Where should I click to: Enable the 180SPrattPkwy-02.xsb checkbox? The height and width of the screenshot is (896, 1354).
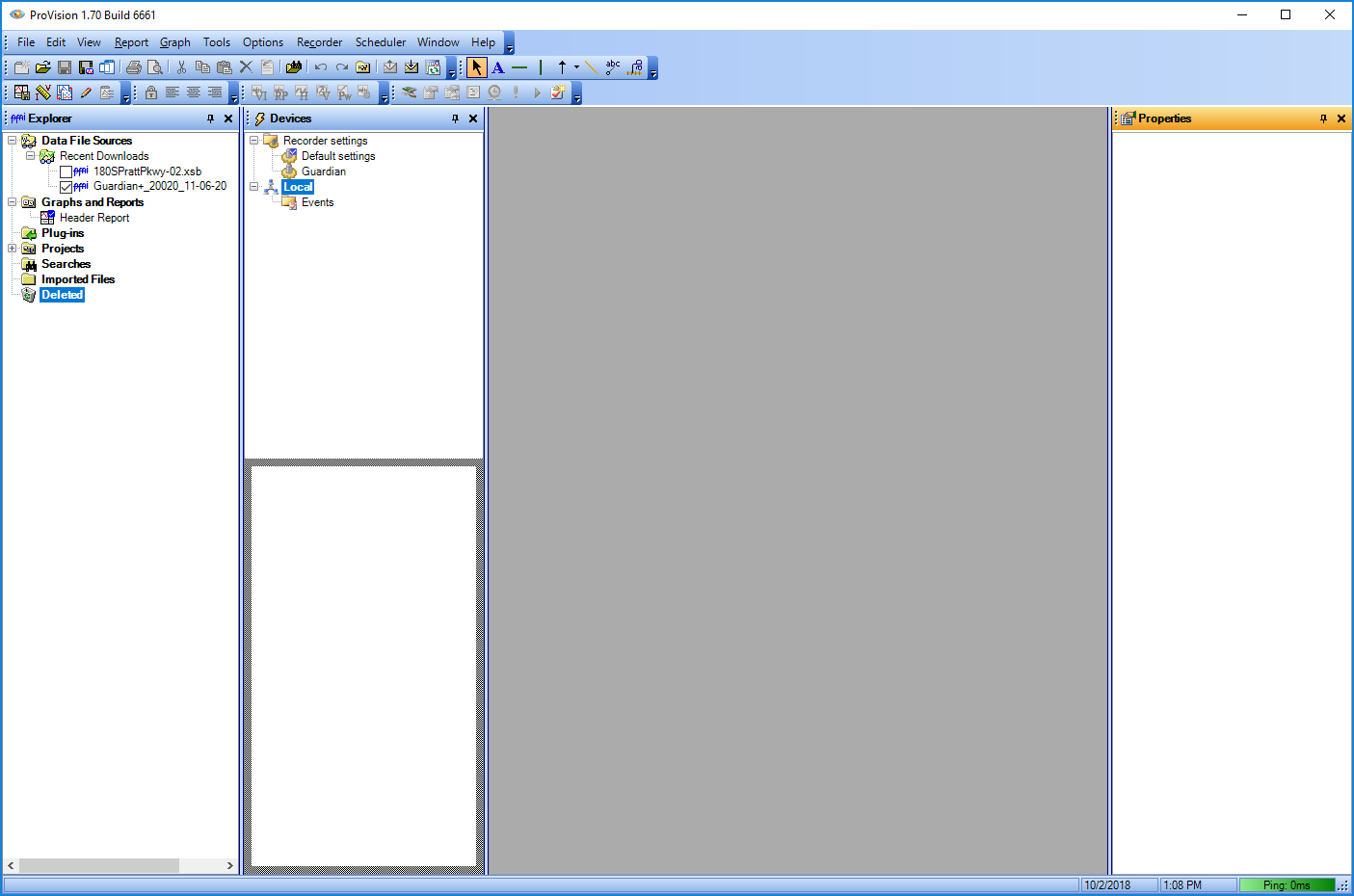coord(66,171)
